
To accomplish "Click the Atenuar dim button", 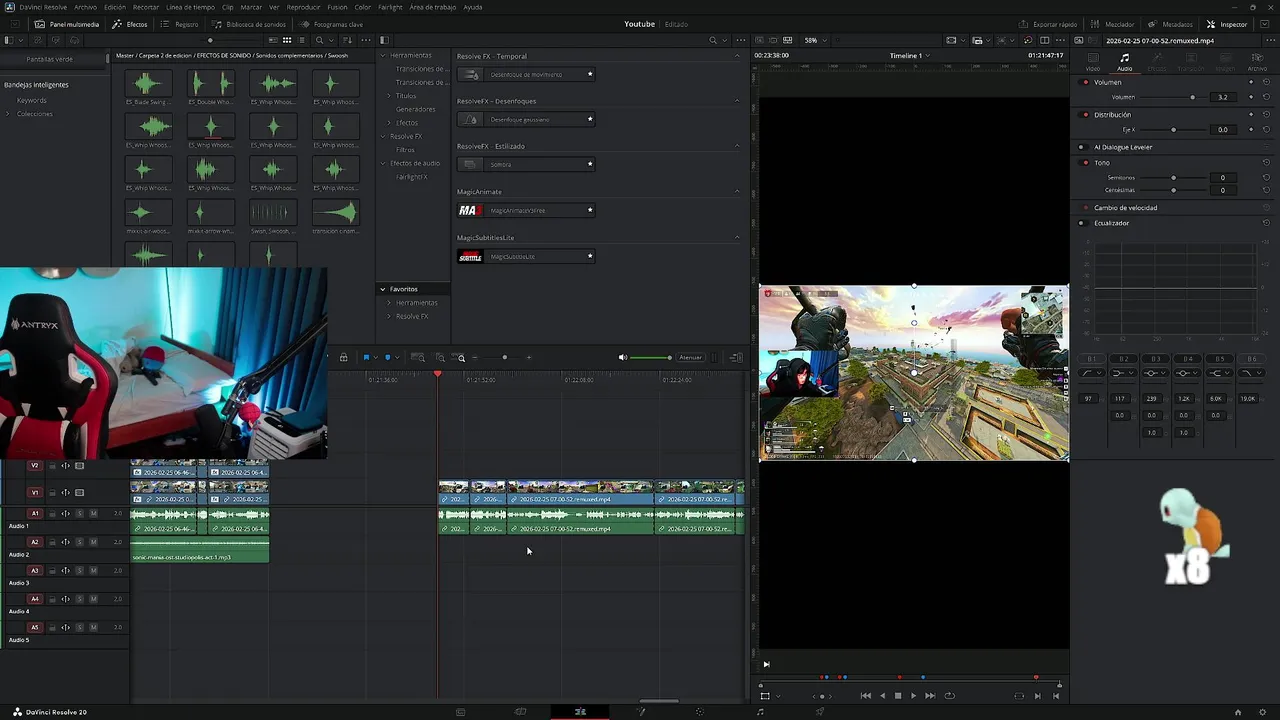I will coord(690,357).
